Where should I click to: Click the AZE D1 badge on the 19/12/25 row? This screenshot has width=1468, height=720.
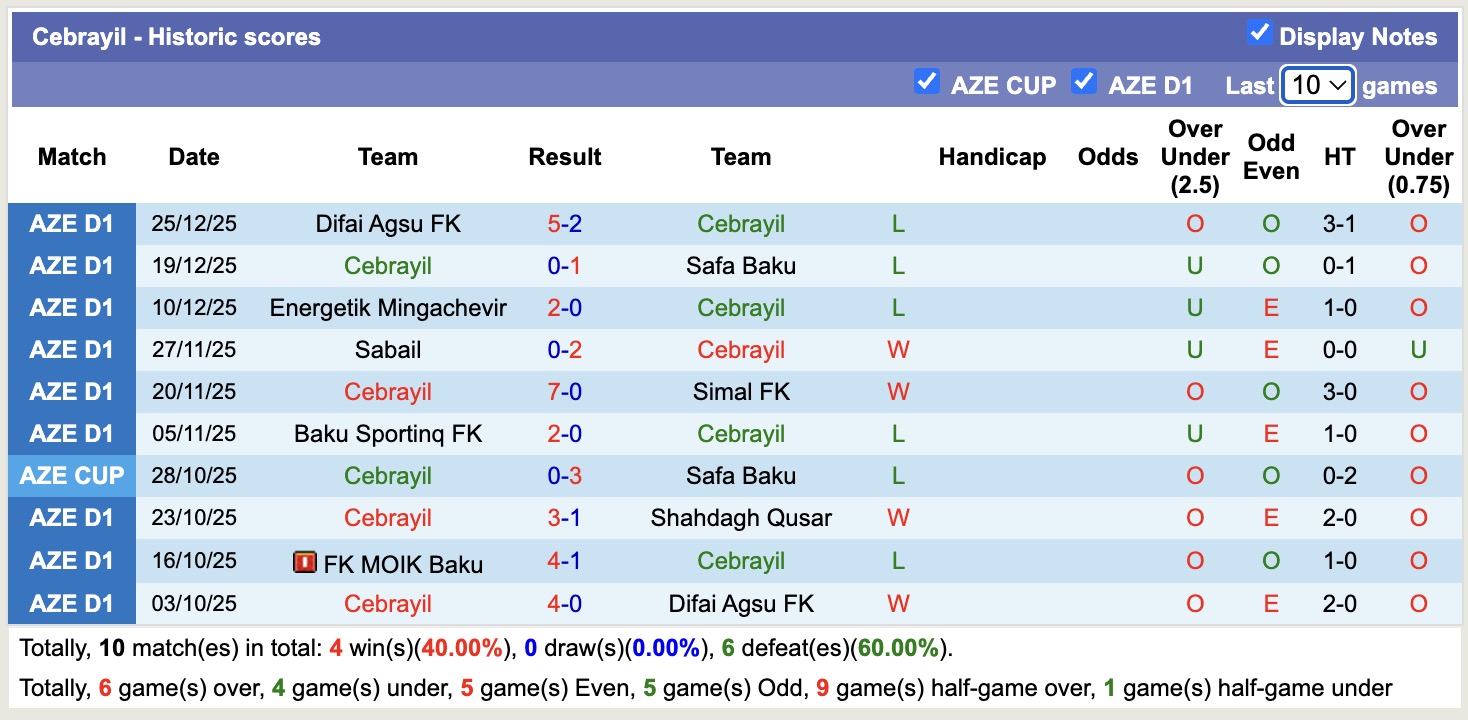[x=72, y=266]
